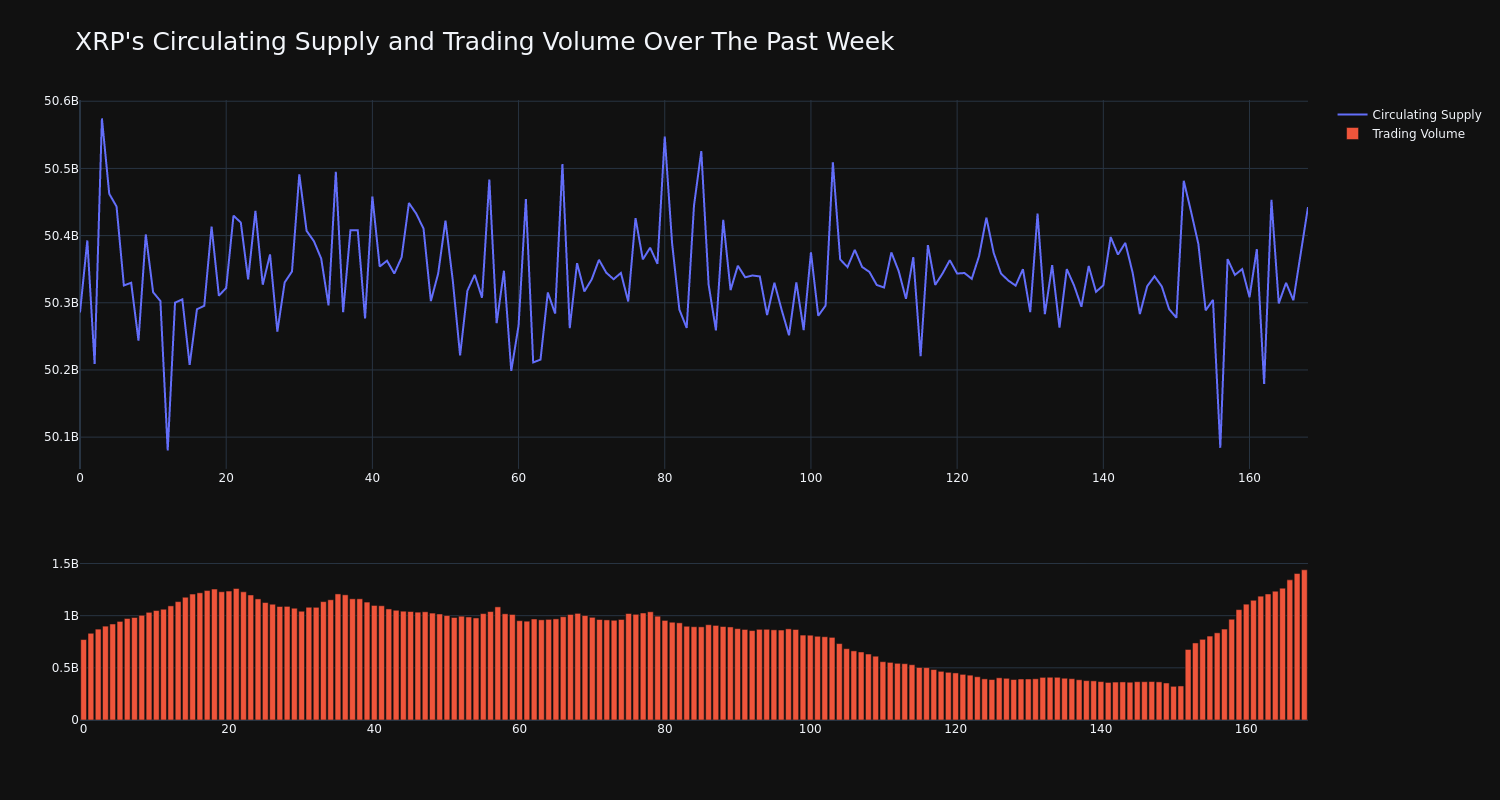Viewport: 1500px width, 800px height.
Task: Toggle the Circulating Supply legend entry
Action: coord(1409,115)
